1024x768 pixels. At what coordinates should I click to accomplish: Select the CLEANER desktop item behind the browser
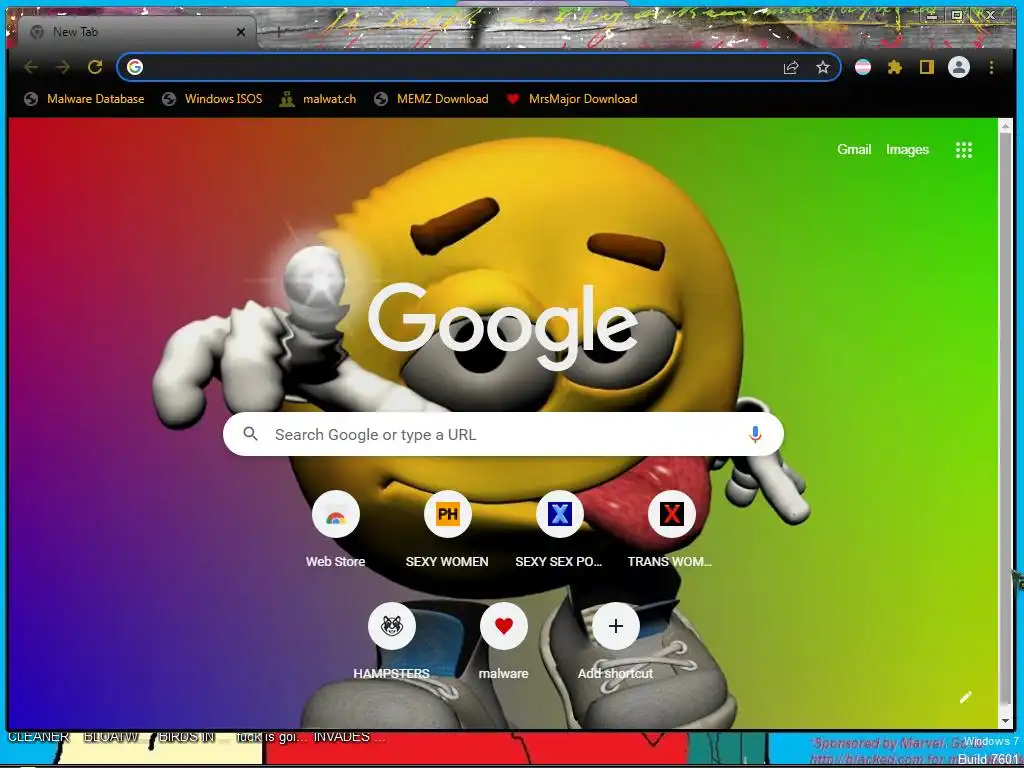pyautogui.click(x=39, y=737)
